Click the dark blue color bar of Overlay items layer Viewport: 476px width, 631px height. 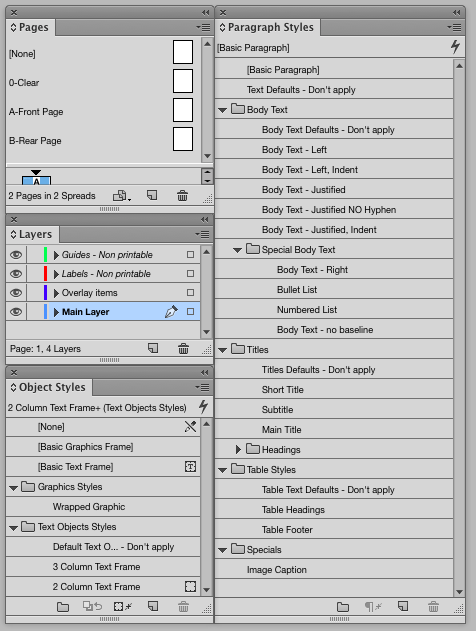click(45, 293)
